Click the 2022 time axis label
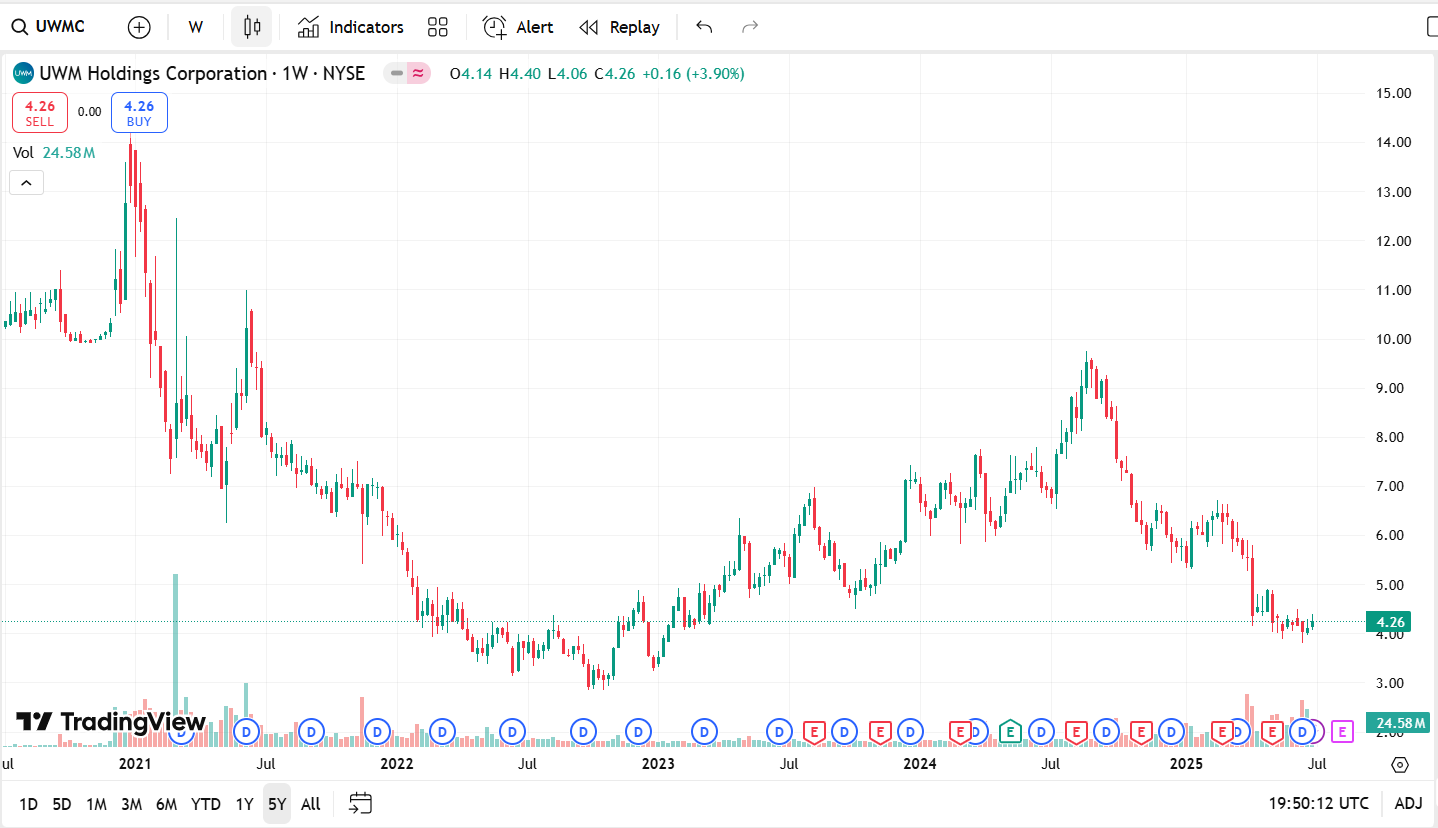 point(396,764)
